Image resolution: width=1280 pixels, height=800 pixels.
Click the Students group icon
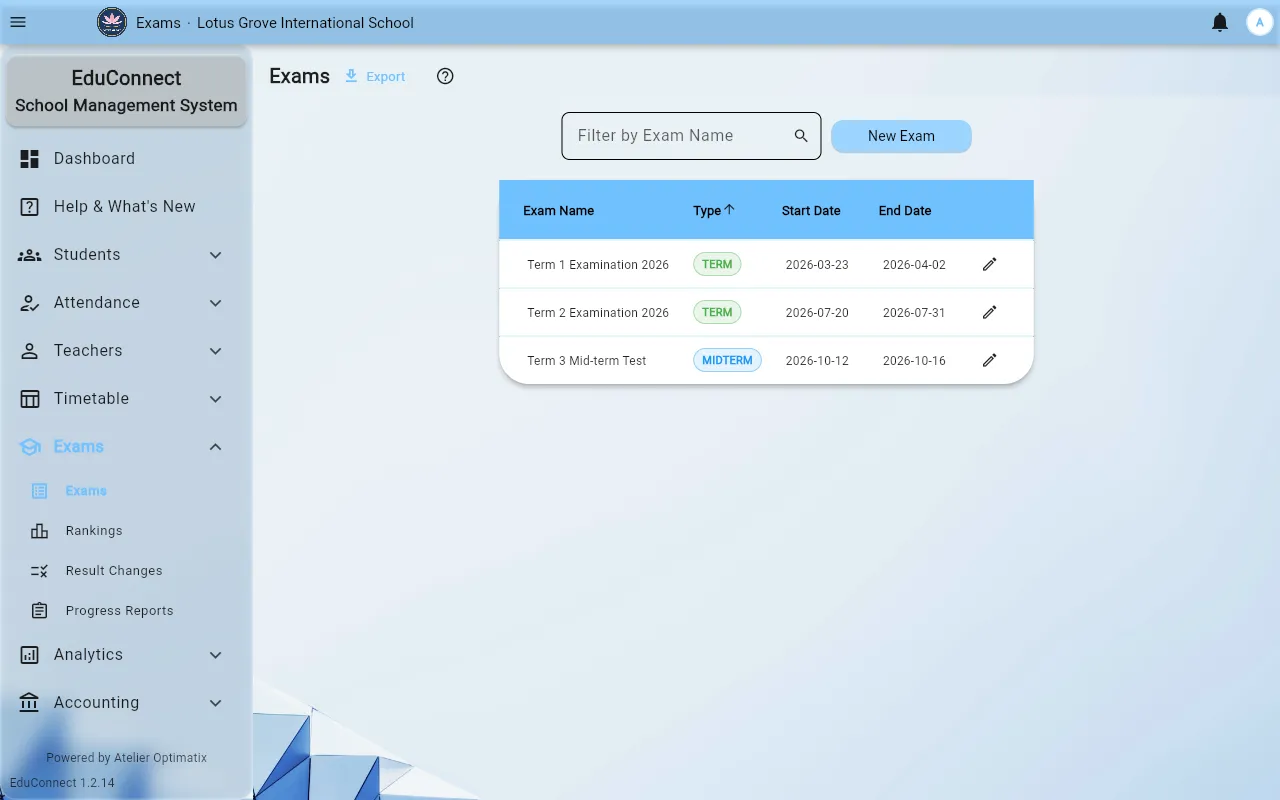coord(30,254)
